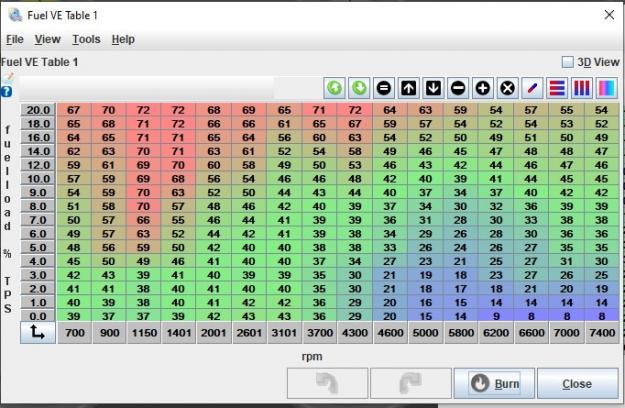Click the minus subtract-from-cells icon
This screenshot has height=408, width=625.
click(x=458, y=88)
